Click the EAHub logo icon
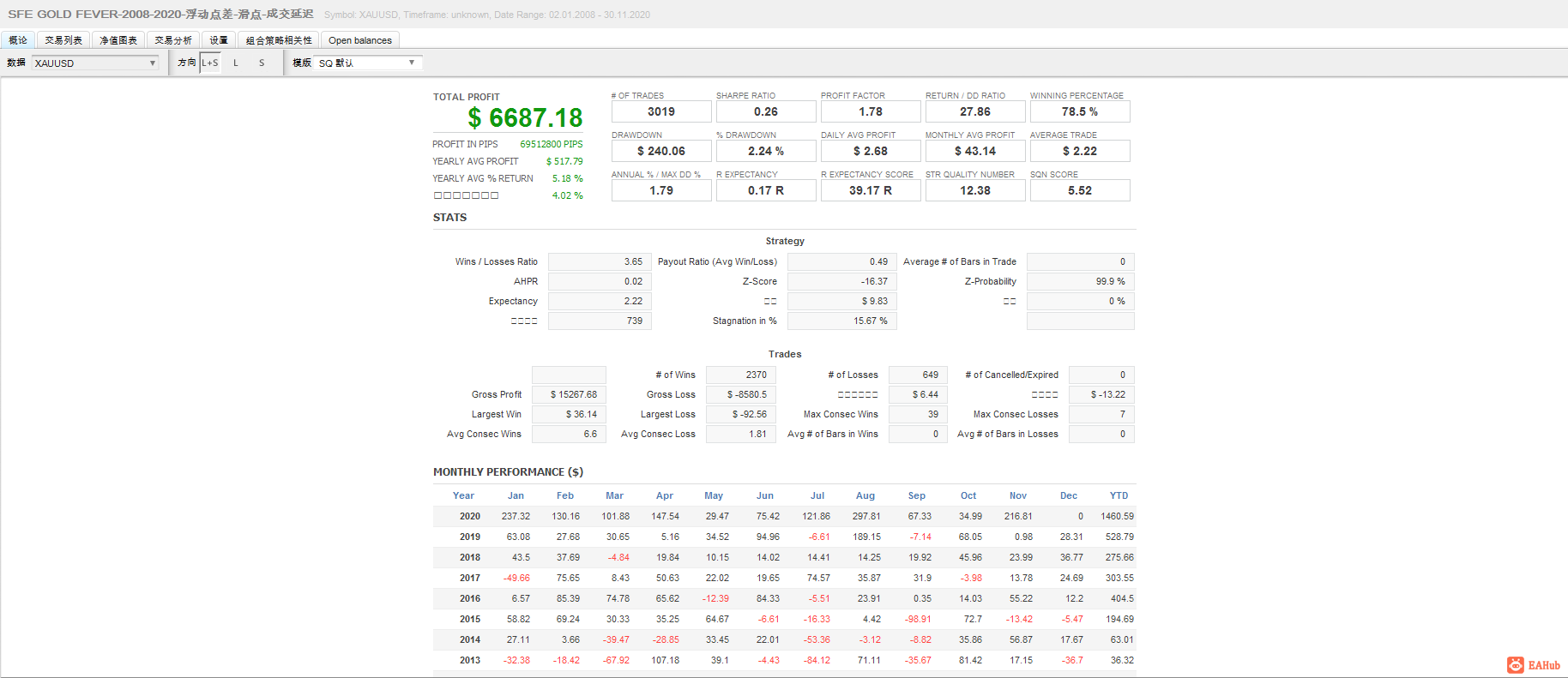This screenshot has height=678, width=1568. 1516,665
